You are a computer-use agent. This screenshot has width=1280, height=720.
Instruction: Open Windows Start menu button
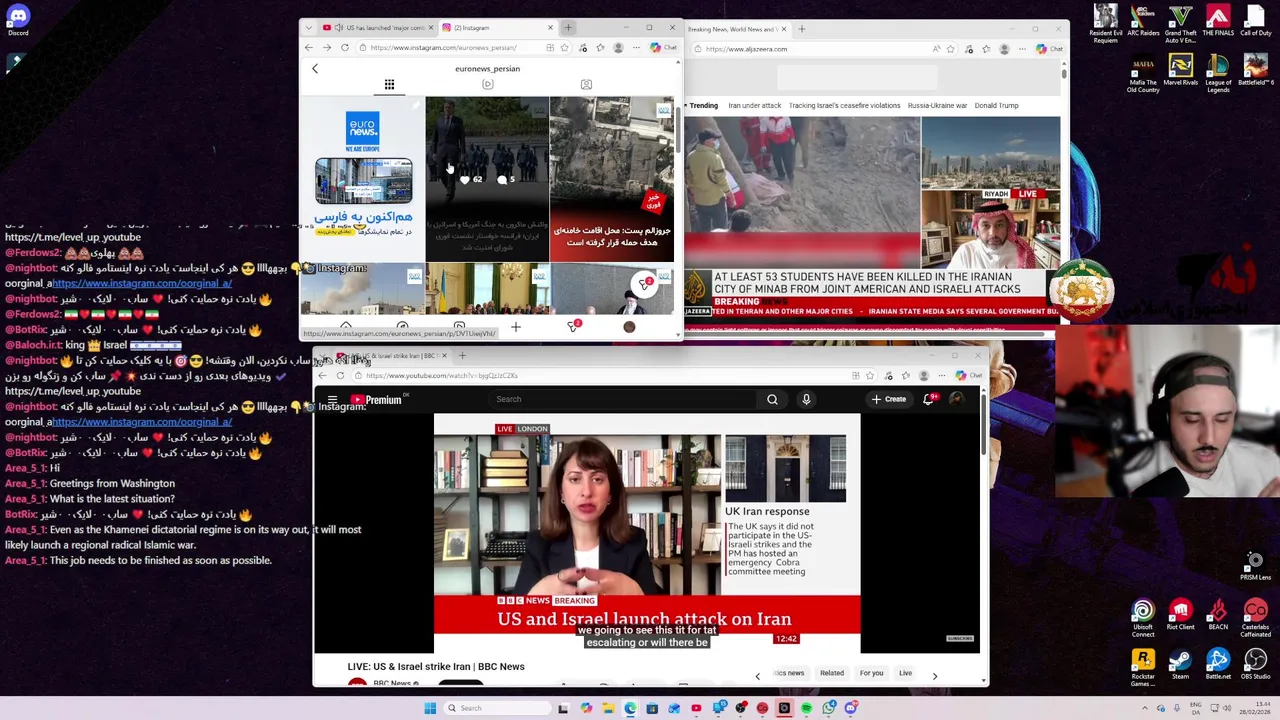(430, 708)
